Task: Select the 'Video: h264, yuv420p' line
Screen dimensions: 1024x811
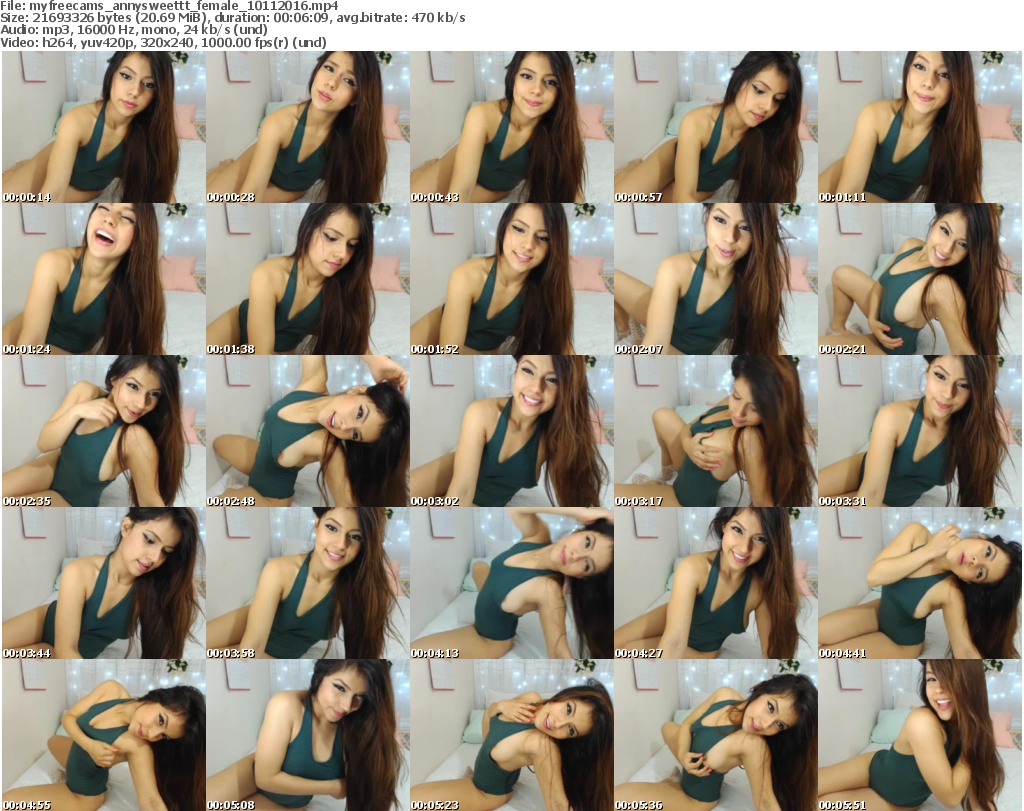Action: tap(163, 42)
